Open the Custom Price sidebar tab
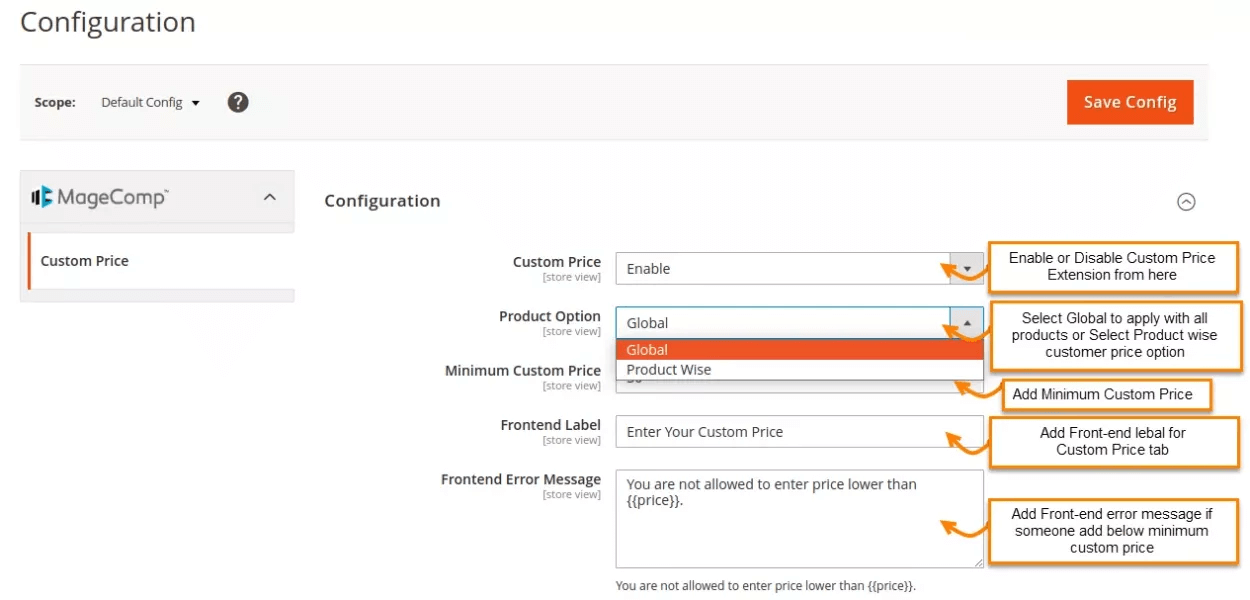The image size is (1250, 600). 85,261
